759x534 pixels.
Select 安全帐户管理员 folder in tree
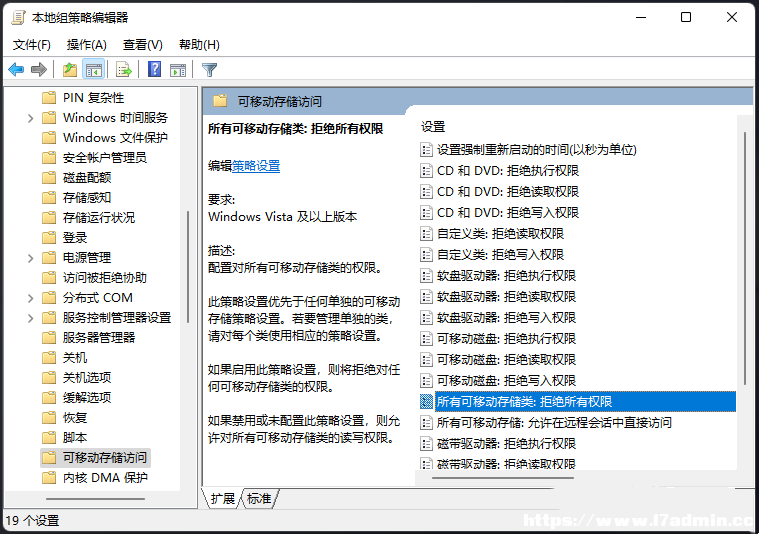[x=105, y=158]
